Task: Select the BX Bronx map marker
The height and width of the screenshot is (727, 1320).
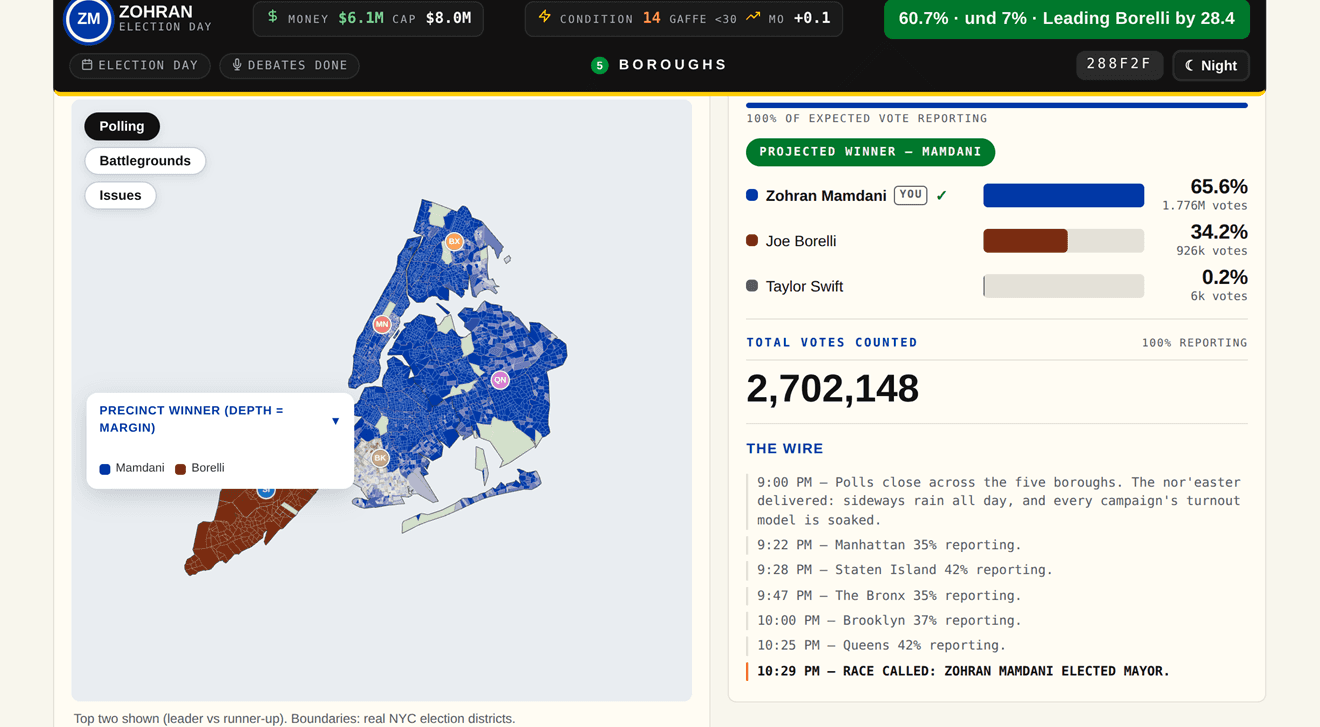Action: coord(454,241)
